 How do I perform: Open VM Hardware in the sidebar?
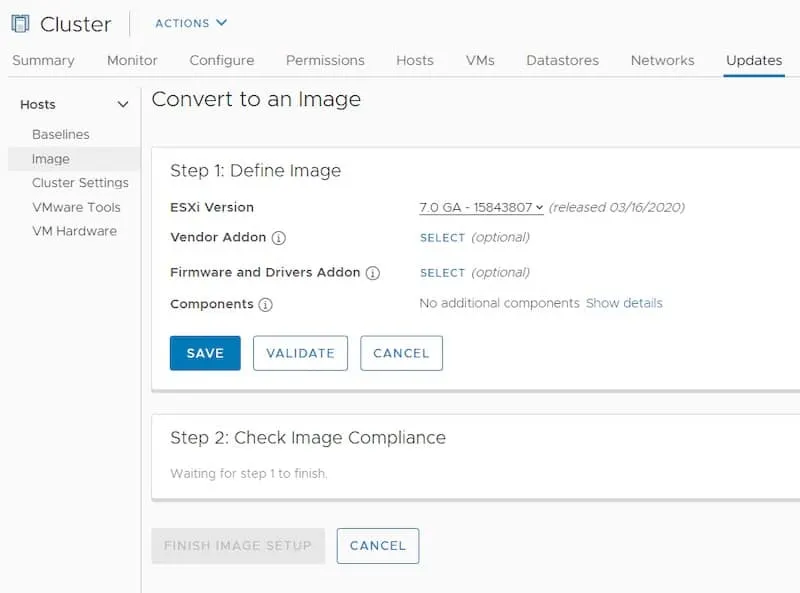tap(74, 231)
